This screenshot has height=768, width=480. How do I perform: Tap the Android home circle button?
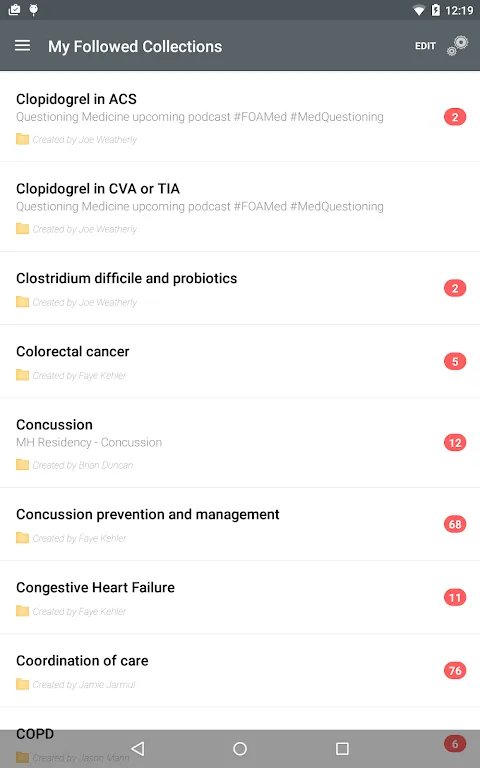tap(240, 748)
